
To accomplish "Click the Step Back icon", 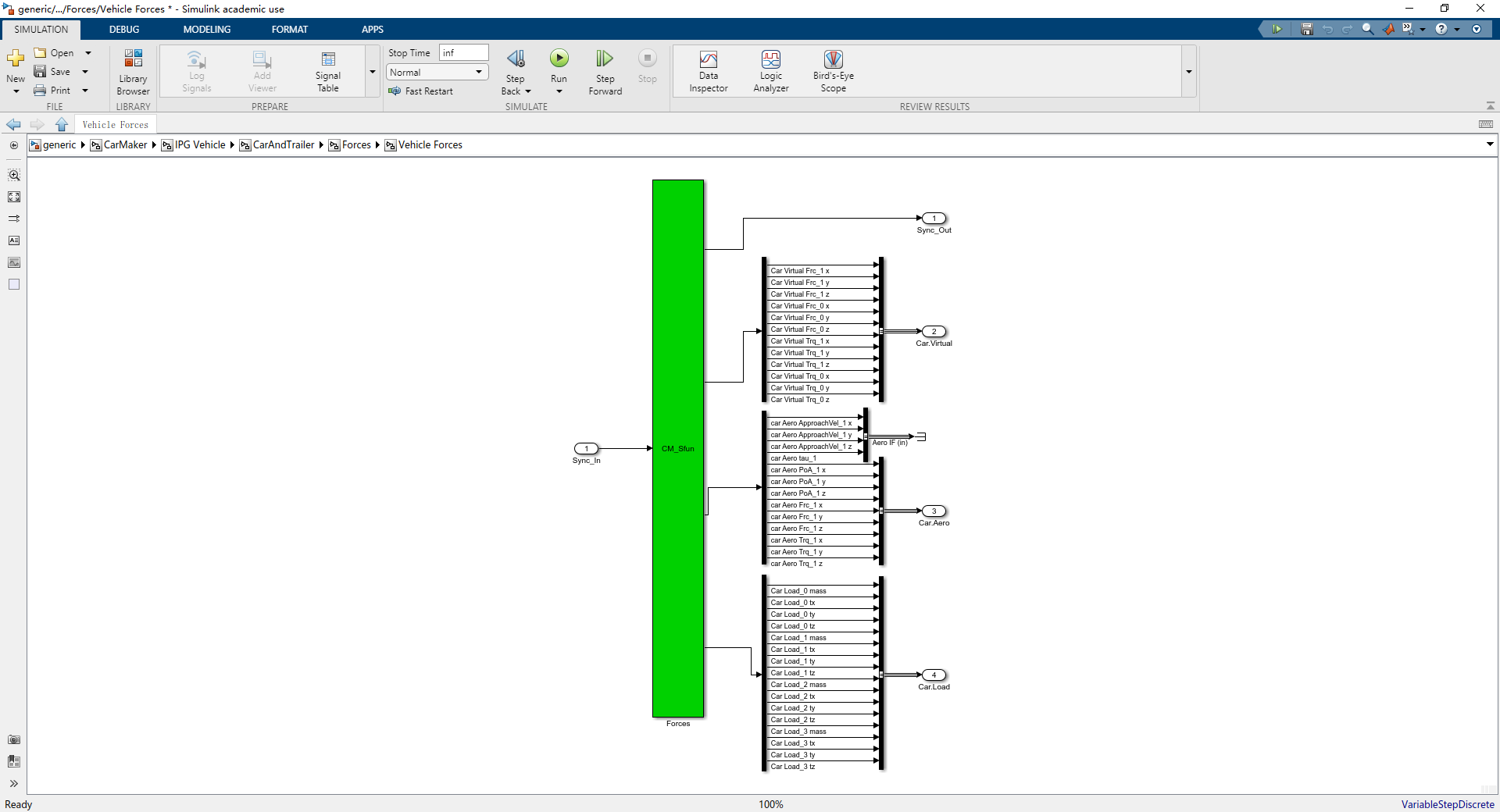I will [x=516, y=59].
